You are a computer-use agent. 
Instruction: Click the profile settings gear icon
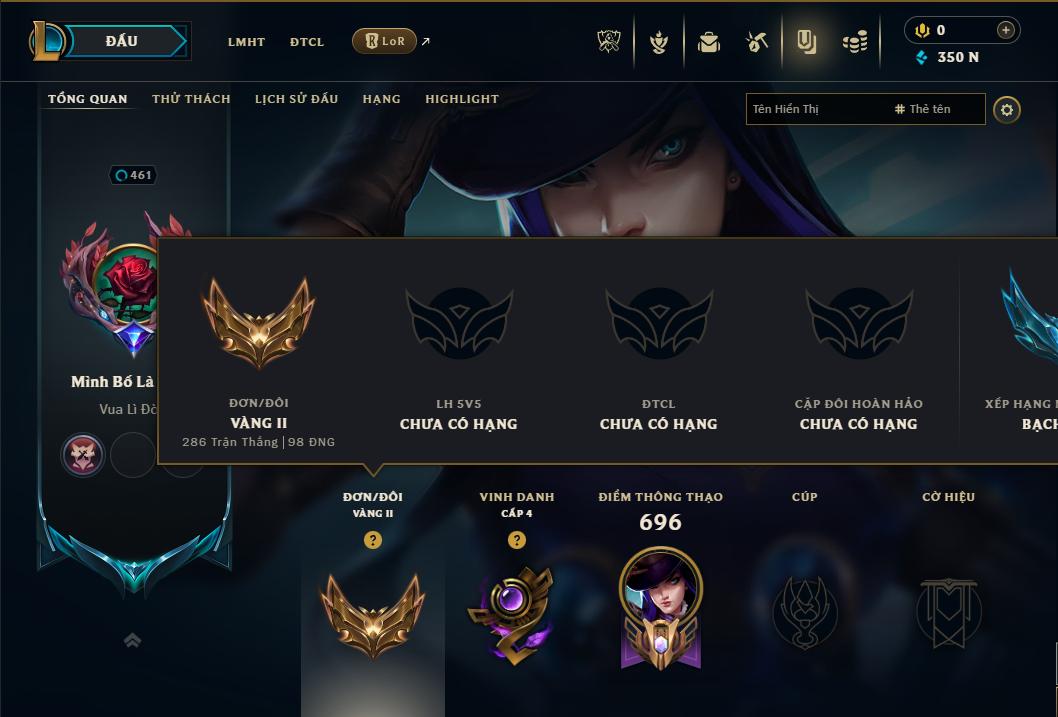[x=1007, y=110]
